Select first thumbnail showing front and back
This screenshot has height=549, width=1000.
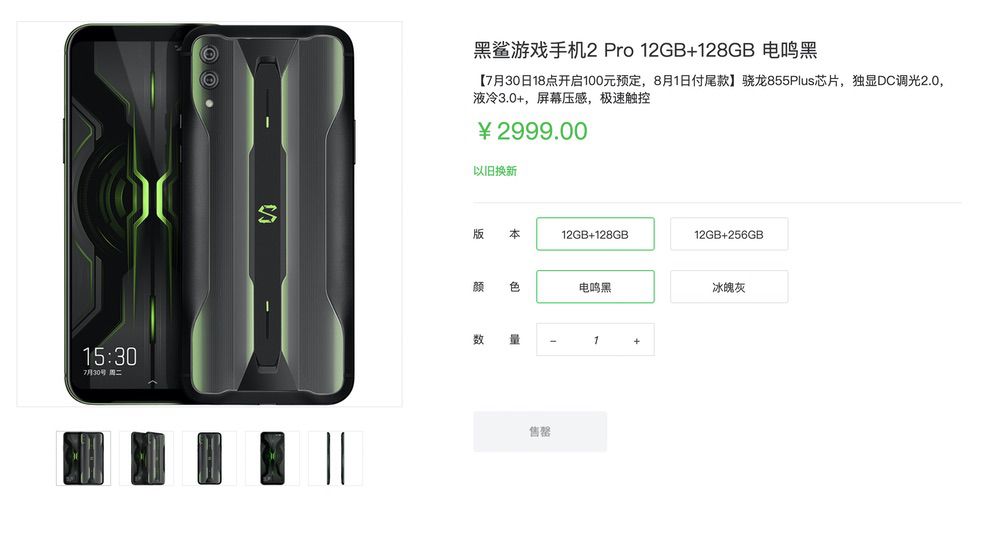click(84, 458)
